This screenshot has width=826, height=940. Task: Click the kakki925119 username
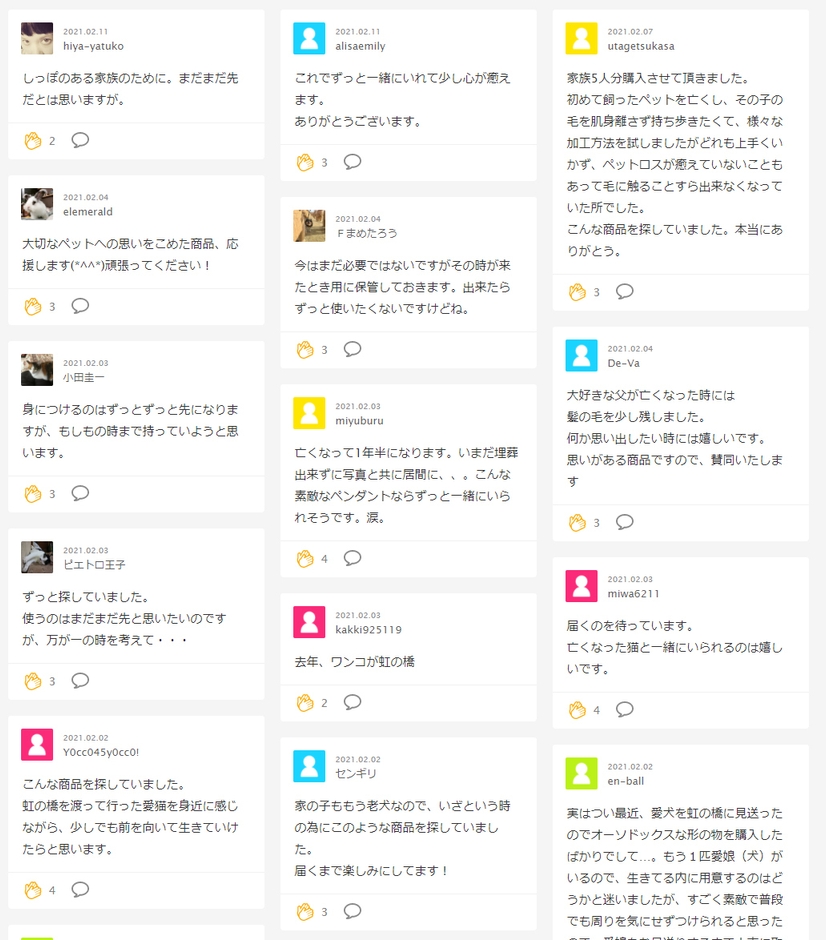tap(368, 630)
